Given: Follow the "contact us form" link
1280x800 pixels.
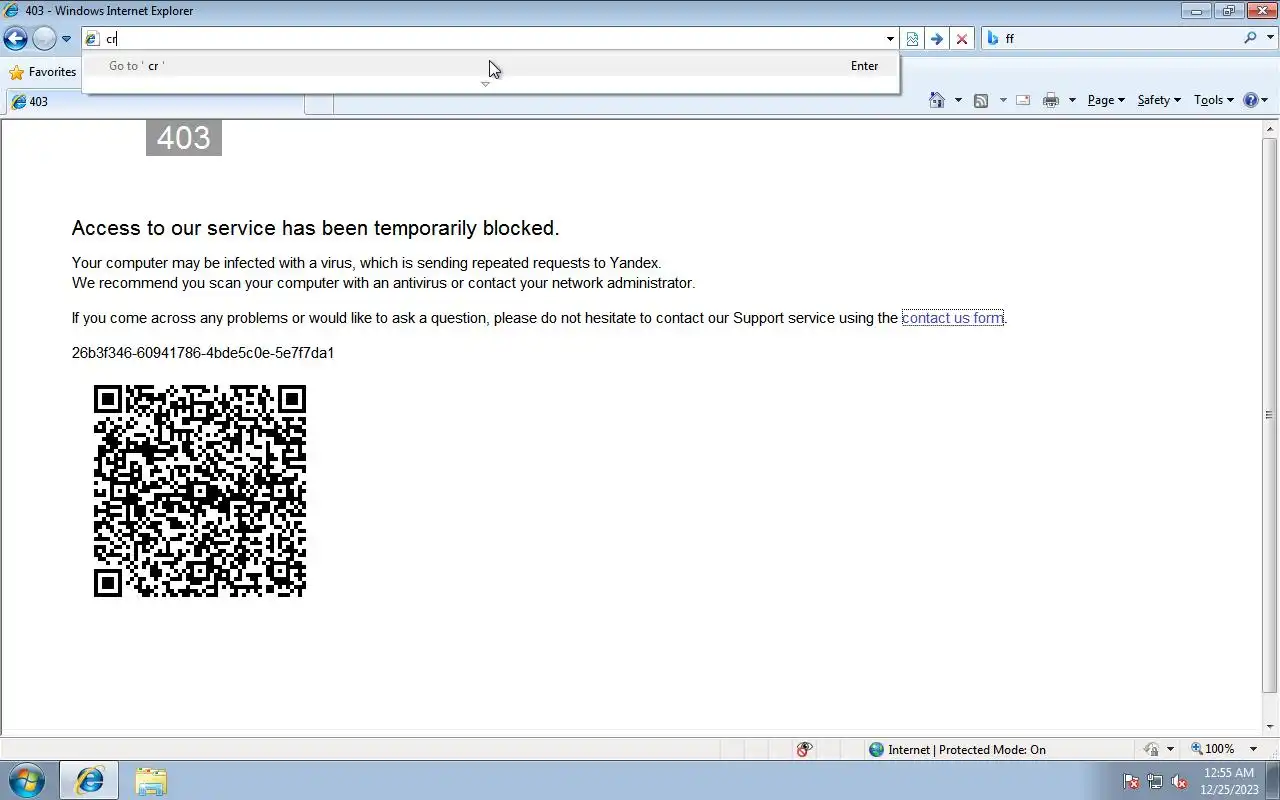Looking at the screenshot, I should 952,318.
